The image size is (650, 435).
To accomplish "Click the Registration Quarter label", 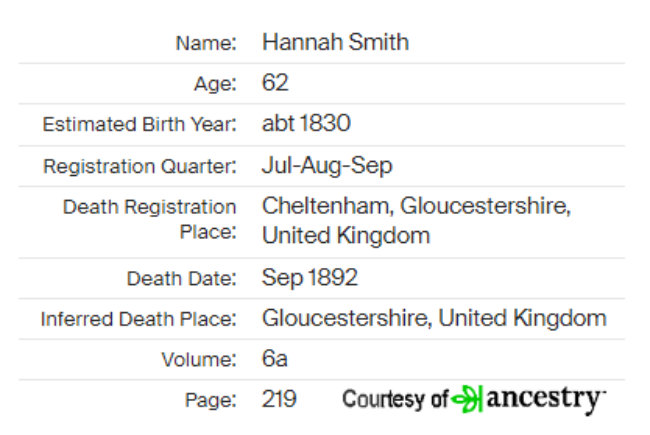I will 140,167.
